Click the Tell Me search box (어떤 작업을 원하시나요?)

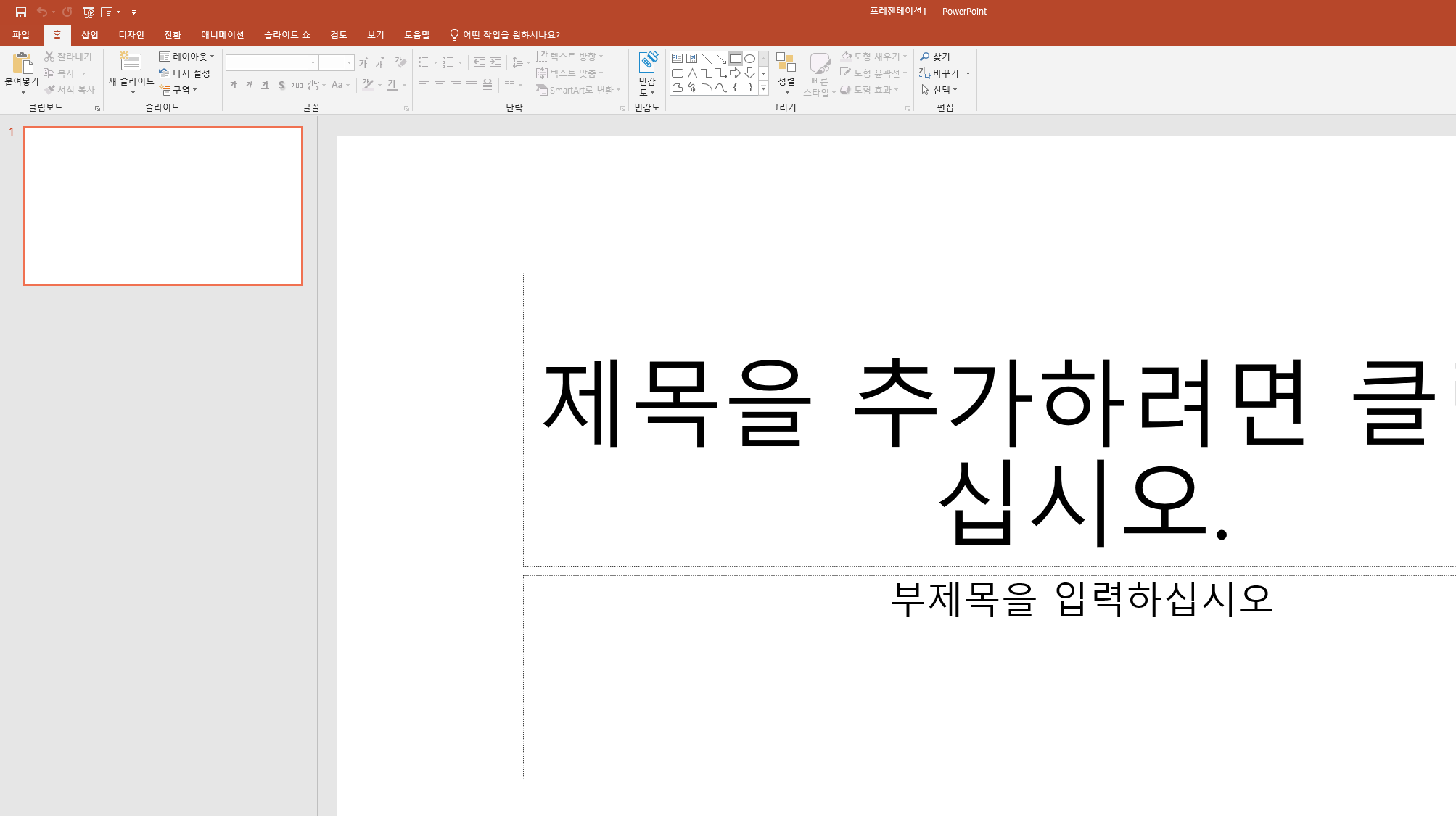(511, 35)
